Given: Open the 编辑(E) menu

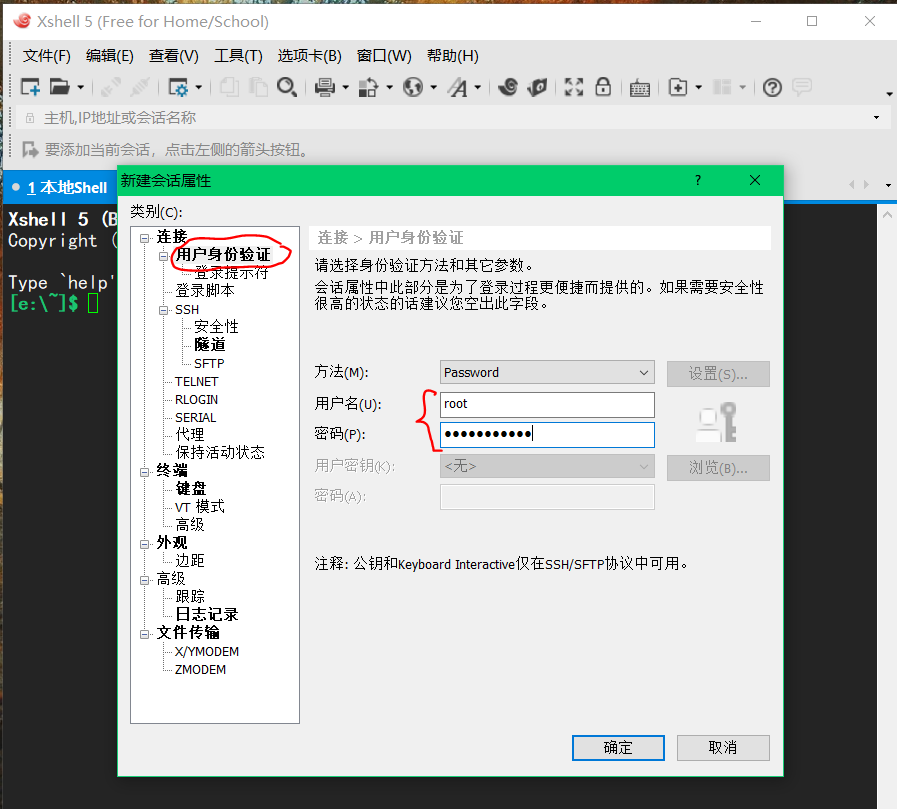Looking at the screenshot, I should point(109,56).
